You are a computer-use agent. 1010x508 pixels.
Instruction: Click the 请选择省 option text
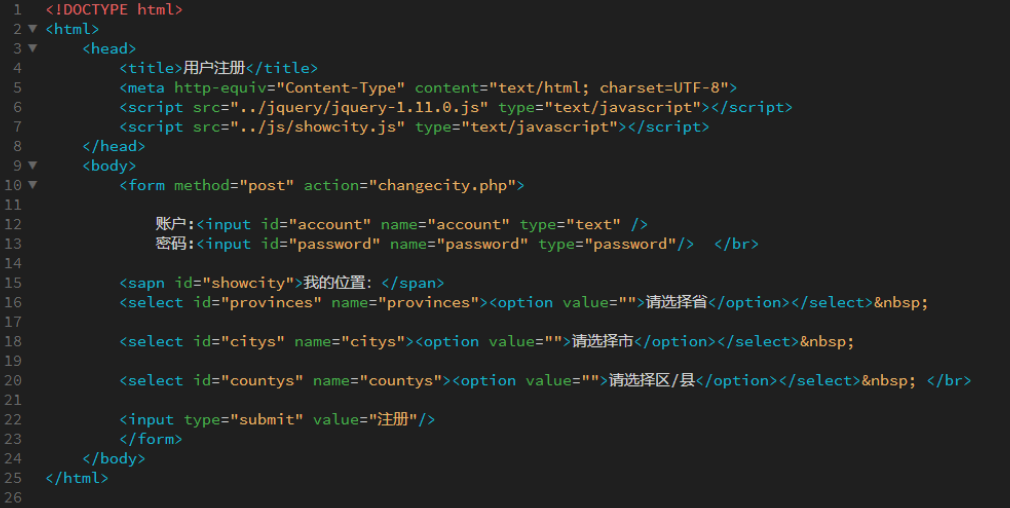[677, 302]
